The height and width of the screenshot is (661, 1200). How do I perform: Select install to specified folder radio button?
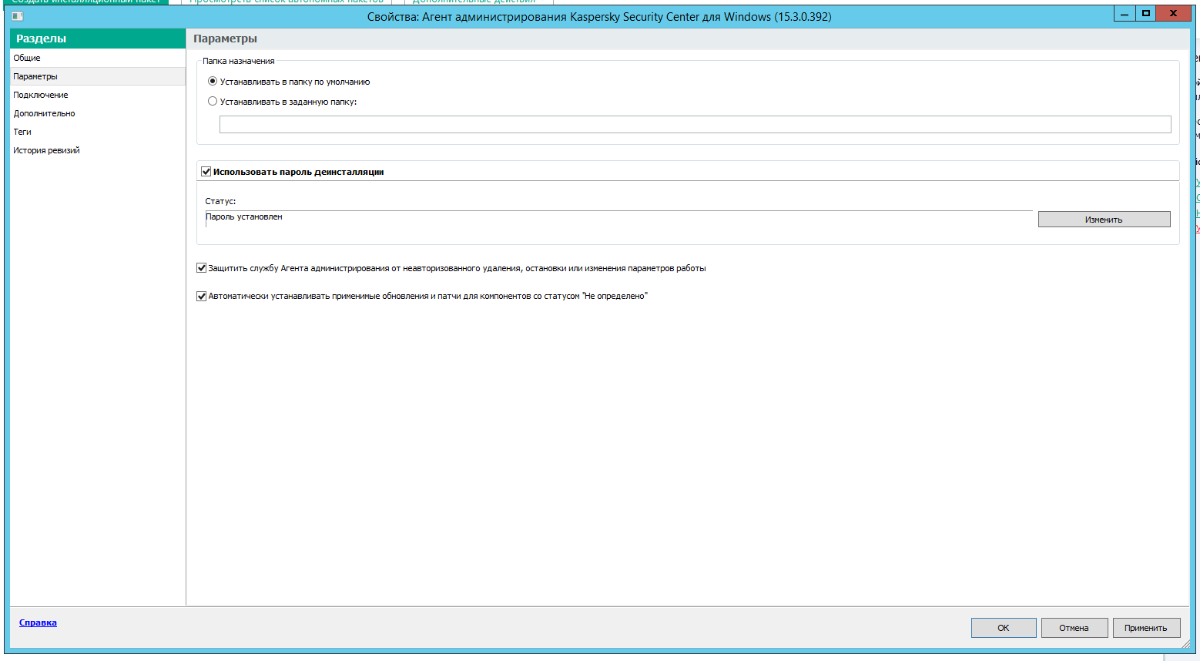212,101
